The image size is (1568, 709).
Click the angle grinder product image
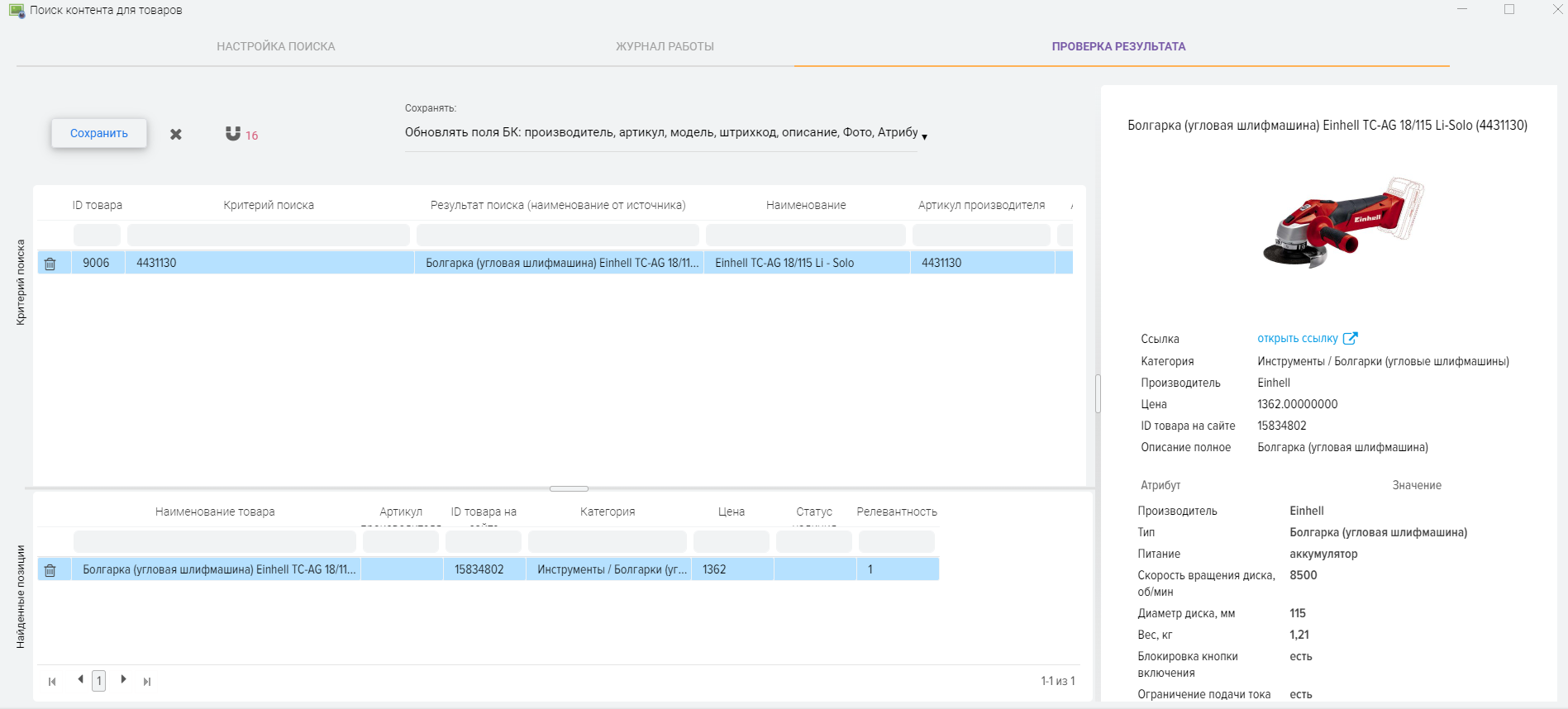coord(1343,221)
